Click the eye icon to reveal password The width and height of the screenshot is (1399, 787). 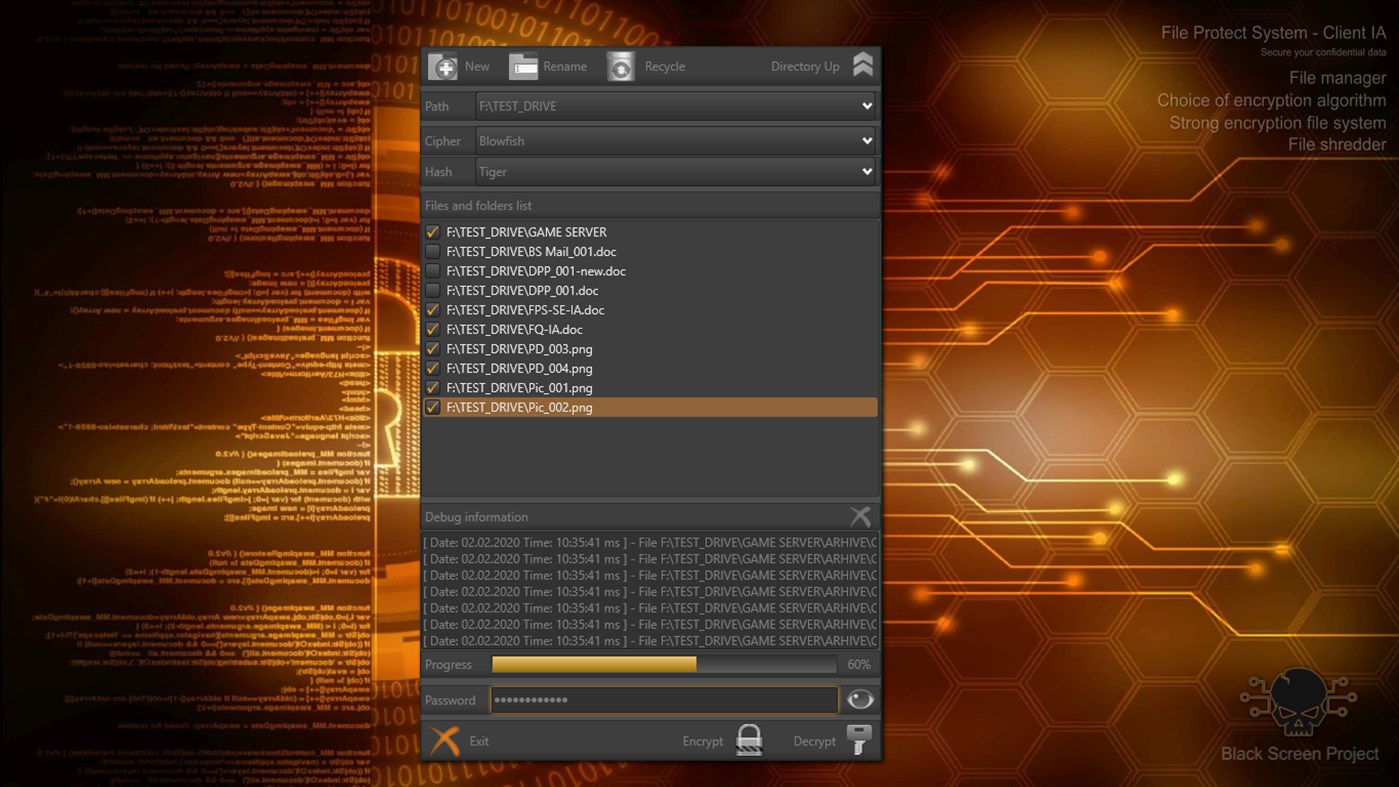859,699
